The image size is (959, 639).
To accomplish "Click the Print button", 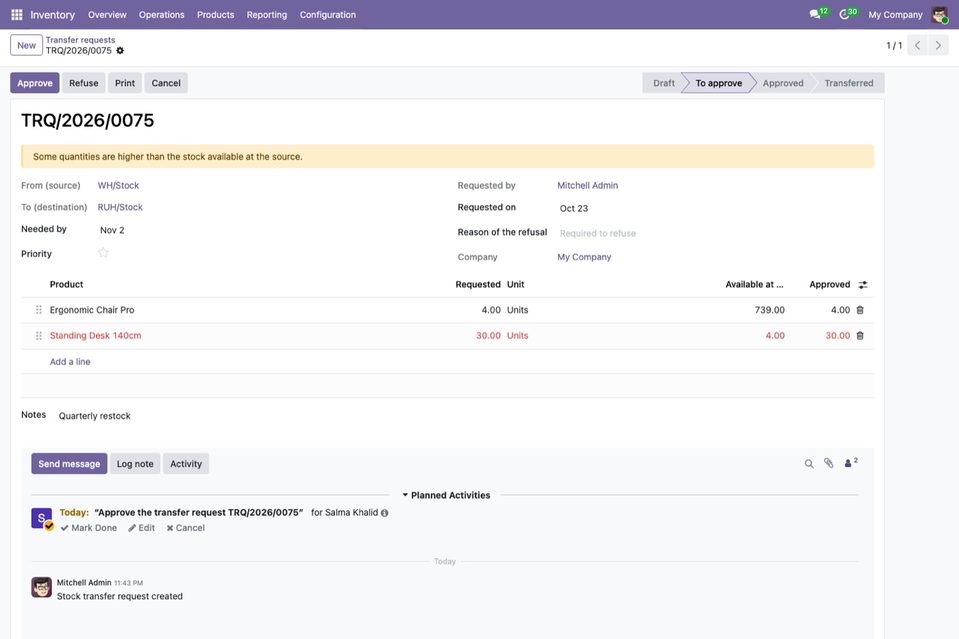I will click(x=125, y=83).
